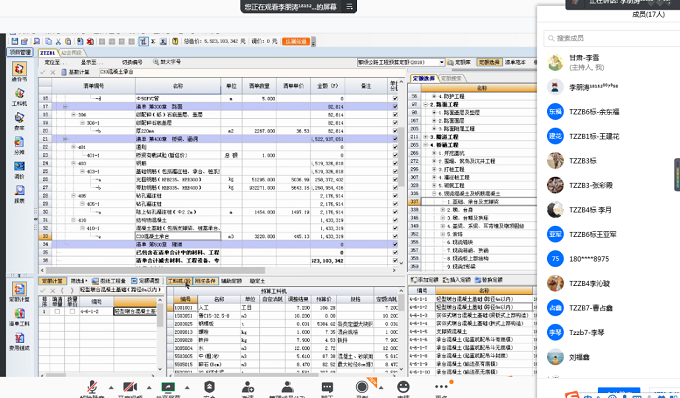680x398 pixels.
Task: Expand the 3. 打桩工程 tree node
Action: pos(434,169)
